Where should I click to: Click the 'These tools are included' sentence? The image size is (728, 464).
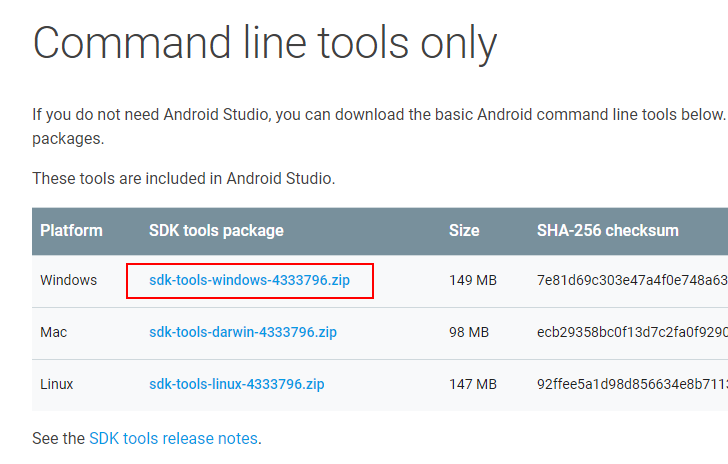(183, 178)
